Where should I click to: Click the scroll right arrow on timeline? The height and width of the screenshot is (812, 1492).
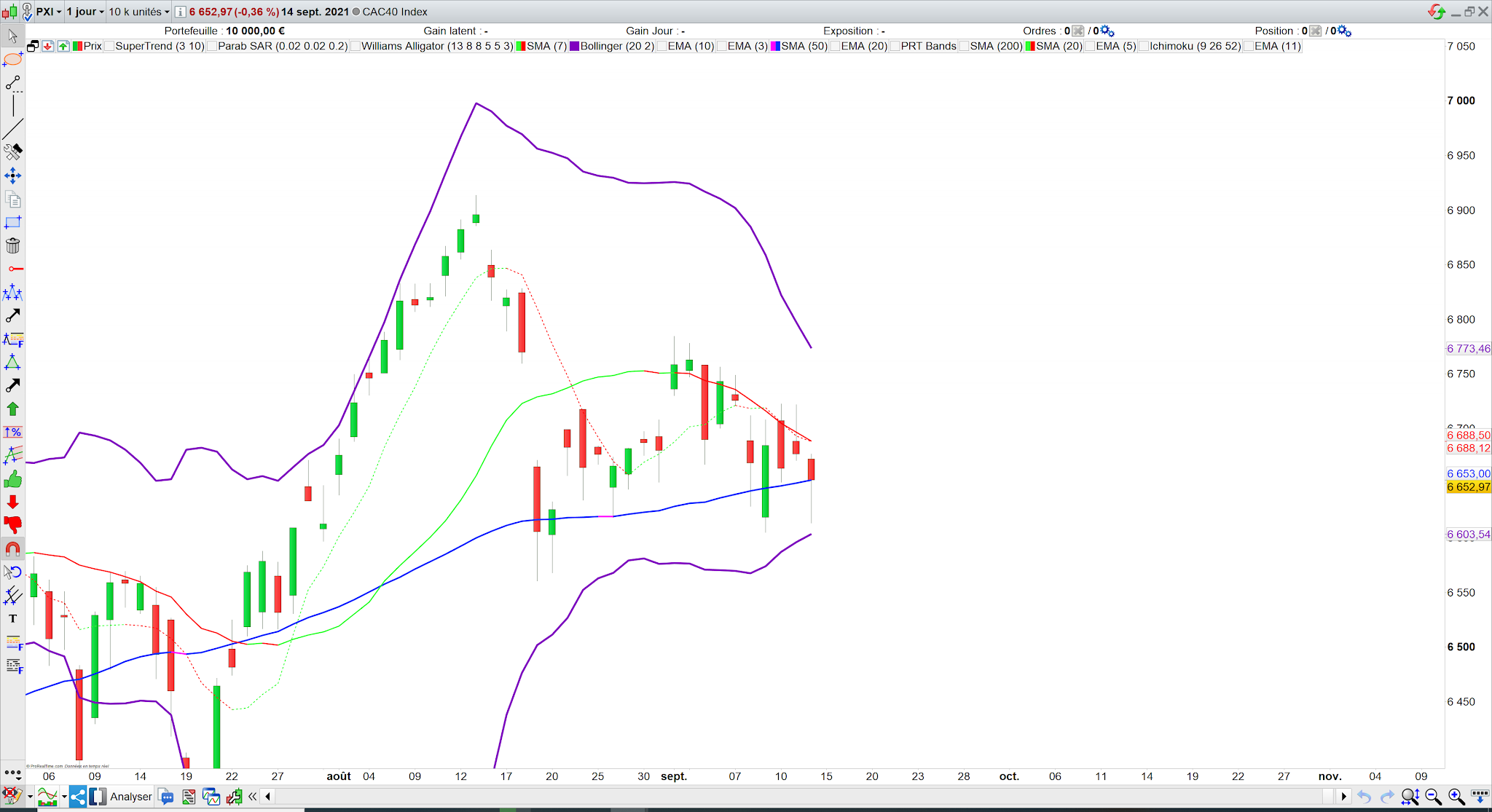coord(1343,796)
